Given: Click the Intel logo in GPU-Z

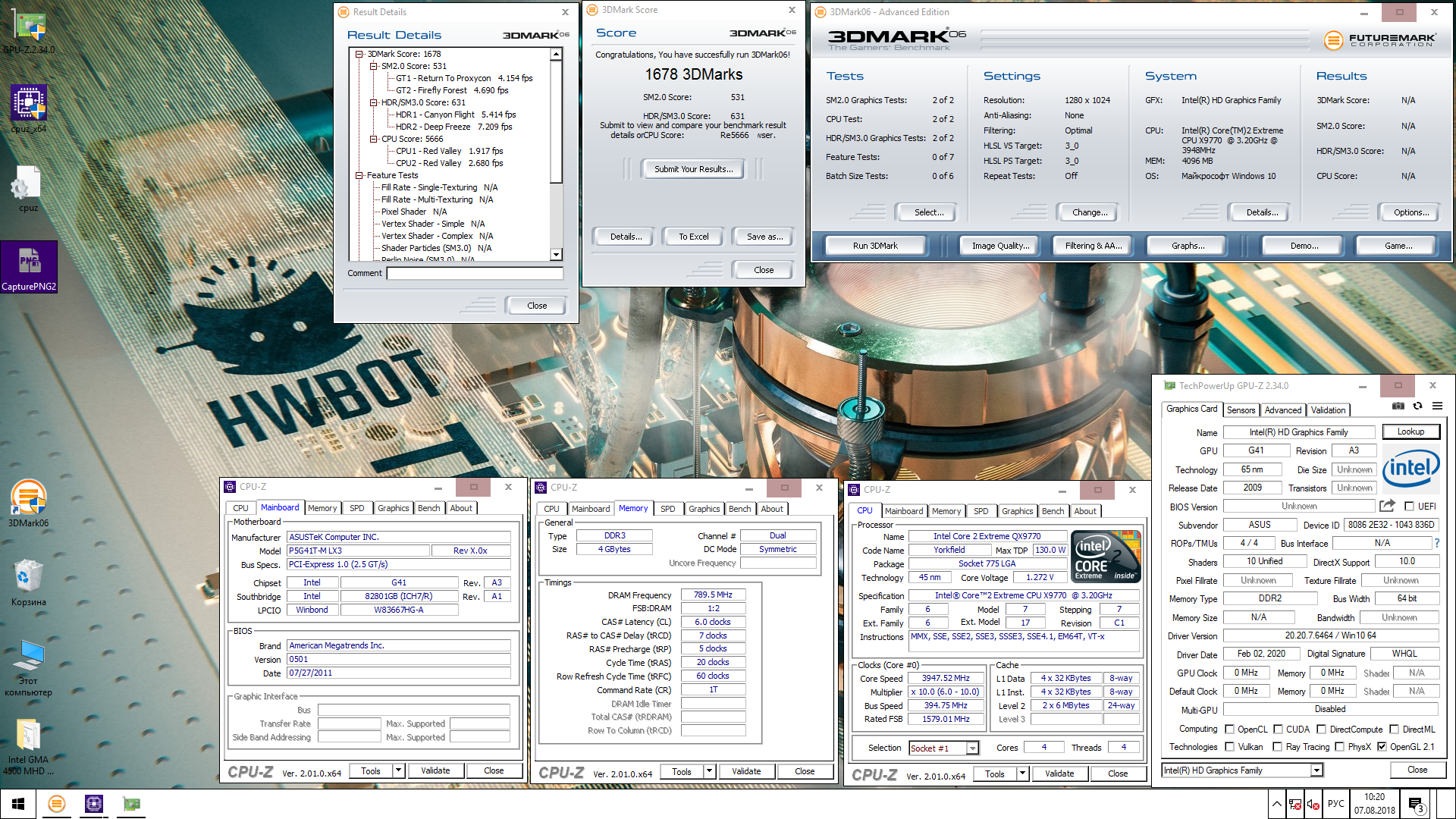Looking at the screenshot, I should pyautogui.click(x=1410, y=468).
